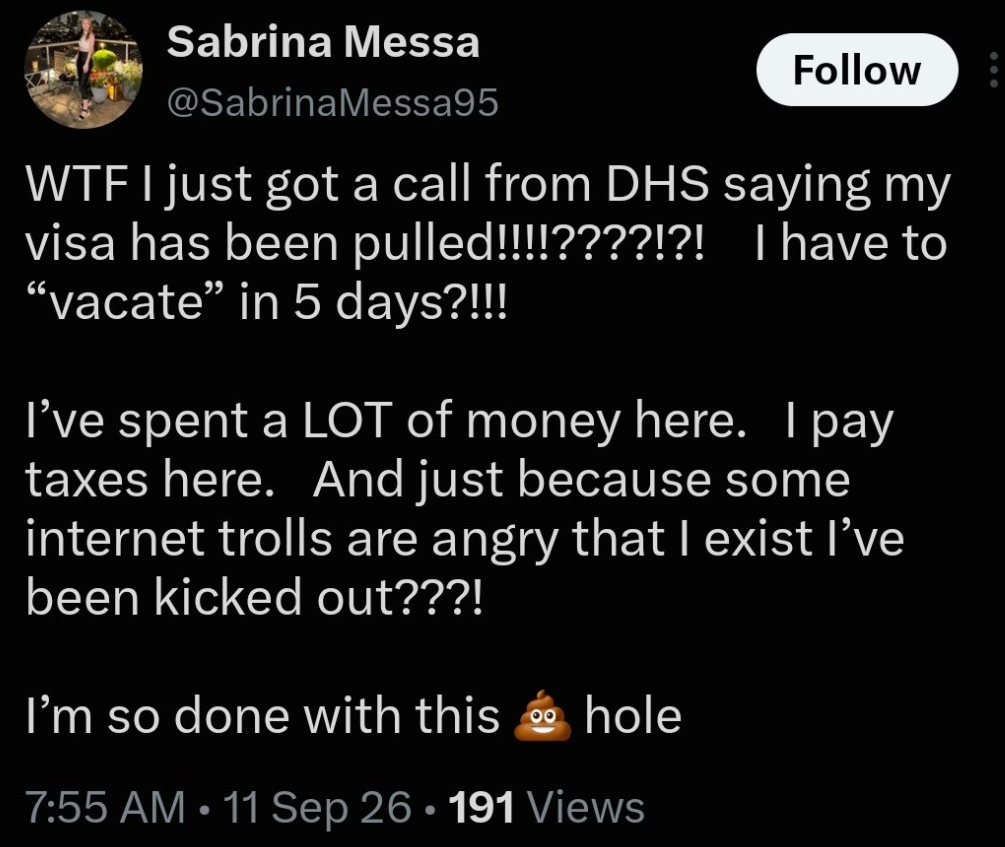
Task: Click the text I'm so done
Action: [157, 716]
